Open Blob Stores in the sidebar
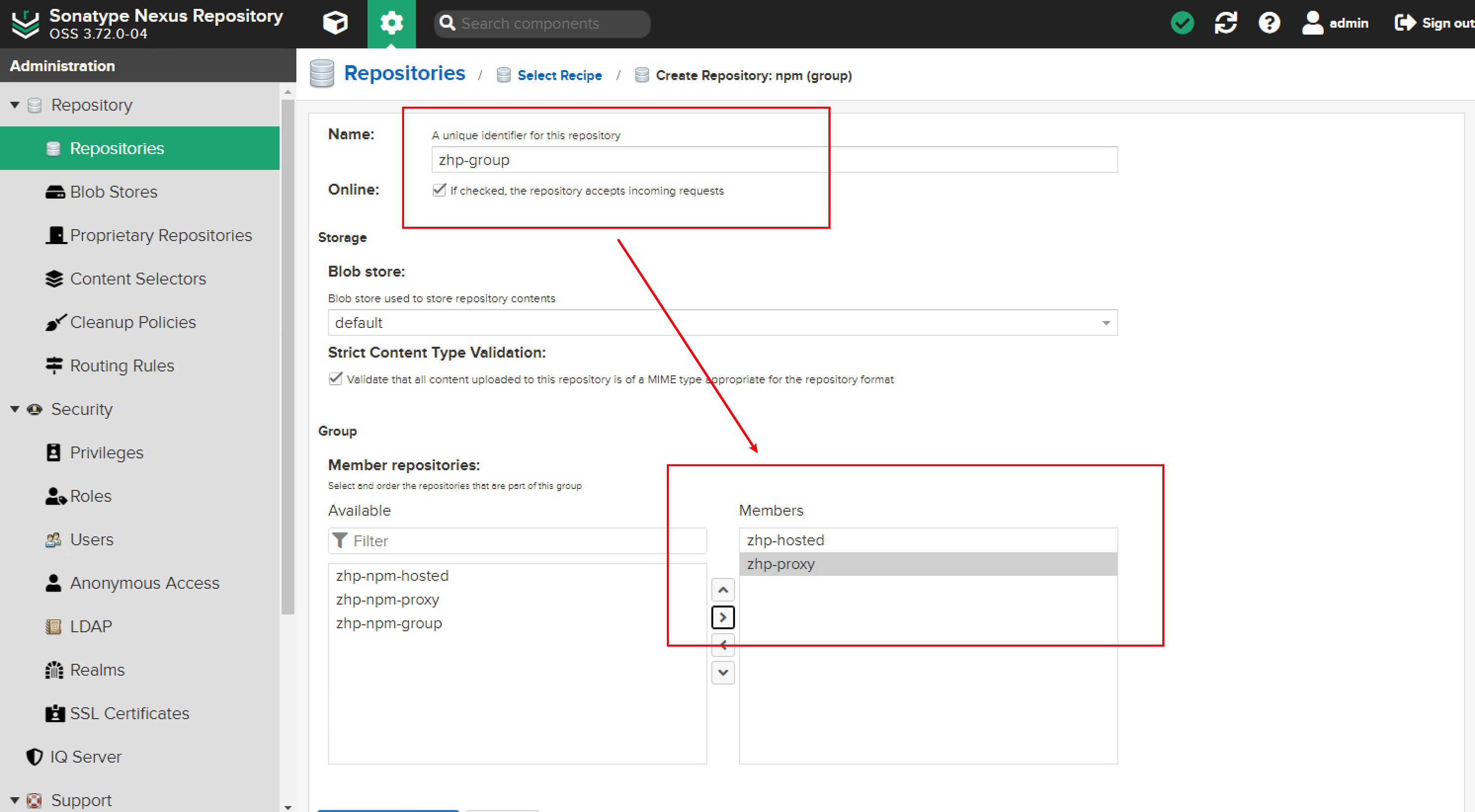The image size is (1475, 812). [114, 192]
